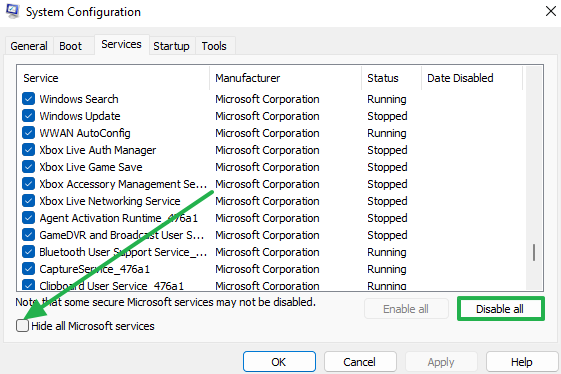Open Help for System Configuration
561x374 pixels.
[522, 362]
